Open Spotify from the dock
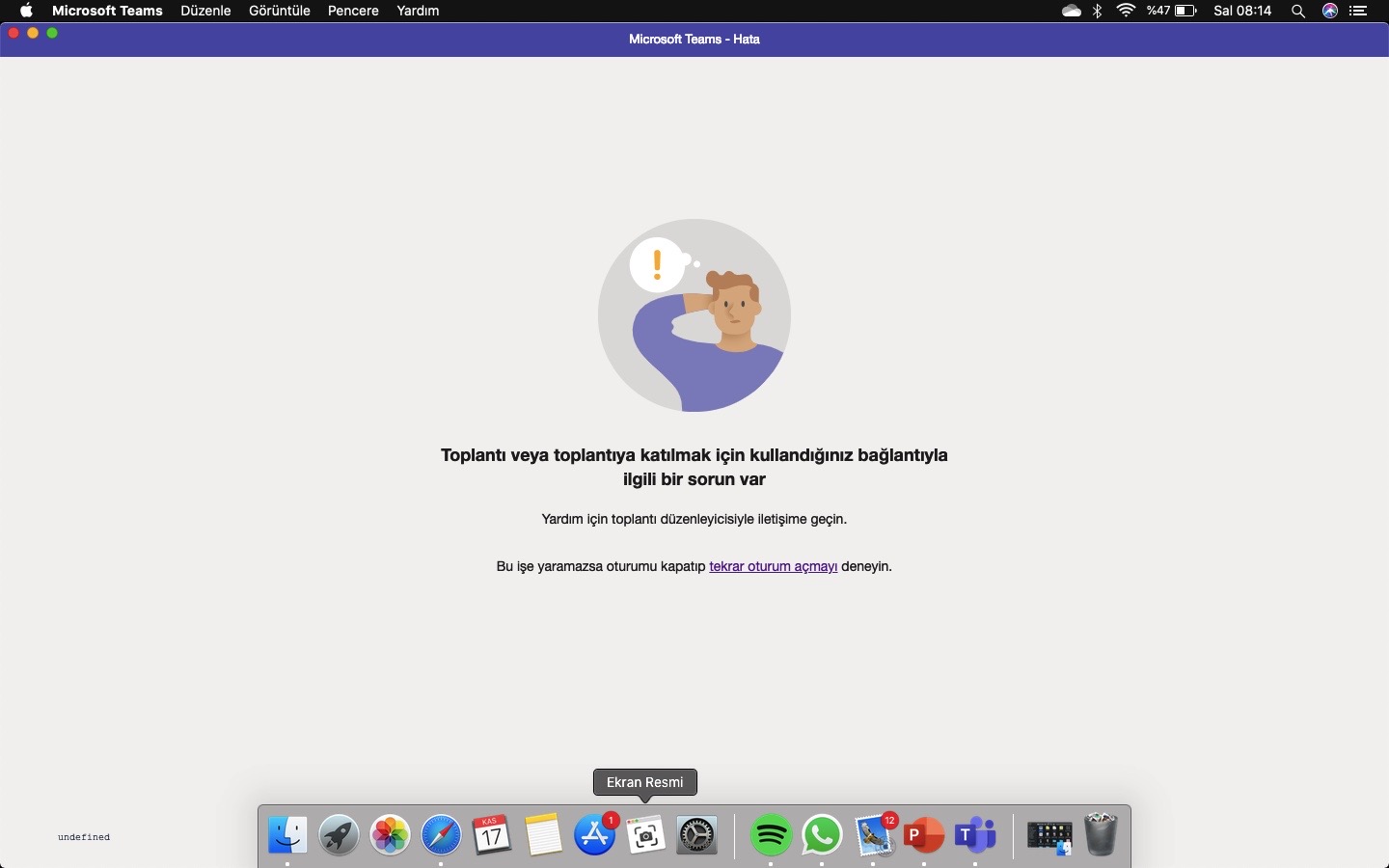The width and height of the screenshot is (1389, 868). coord(772,835)
